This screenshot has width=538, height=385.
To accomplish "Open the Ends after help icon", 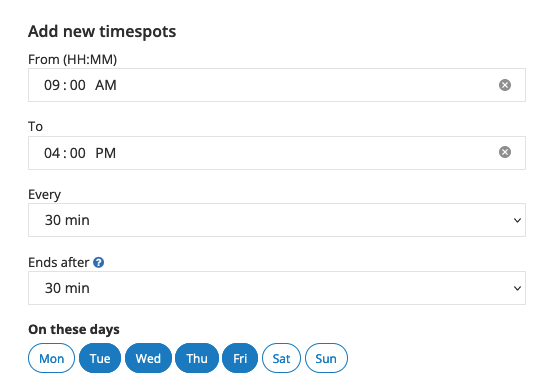I will tap(98, 262).
